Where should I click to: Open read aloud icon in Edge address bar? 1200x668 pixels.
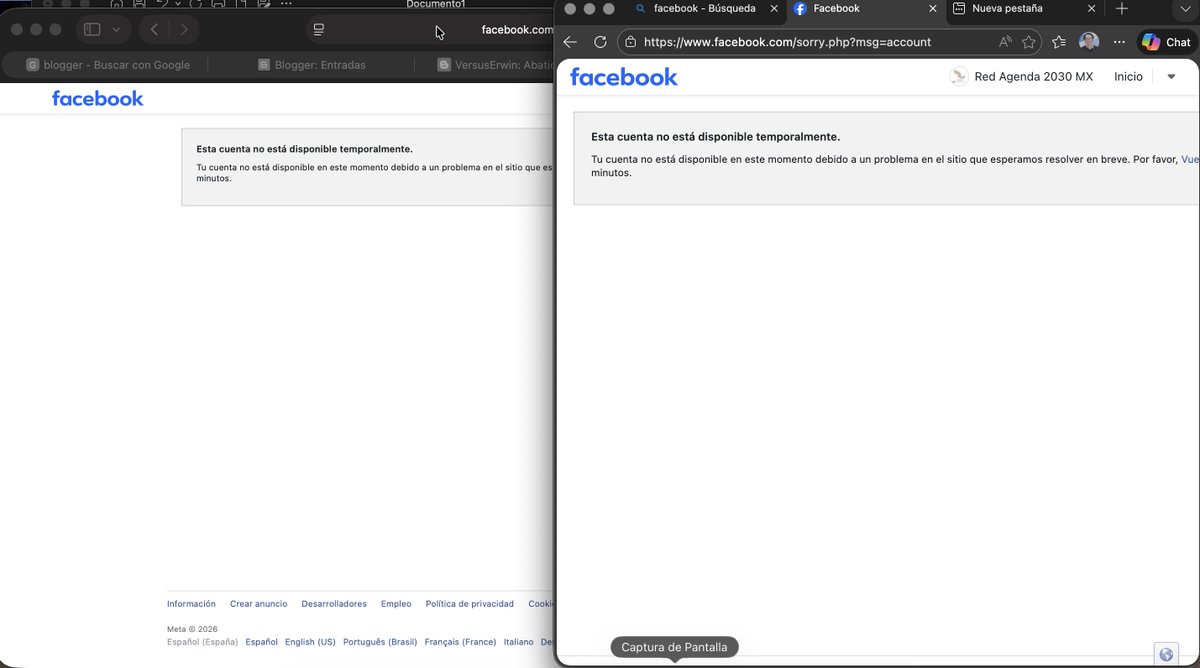click(x=1005, y=42)
